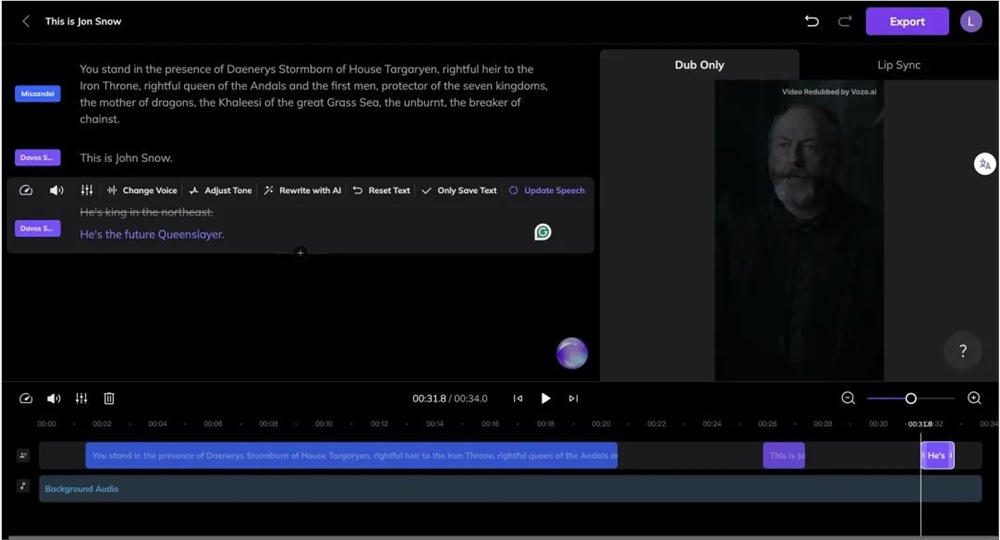Screen dimensions: 1000x540
Task: Click the undo arrow near Export
Action: (x=812, y=21)
